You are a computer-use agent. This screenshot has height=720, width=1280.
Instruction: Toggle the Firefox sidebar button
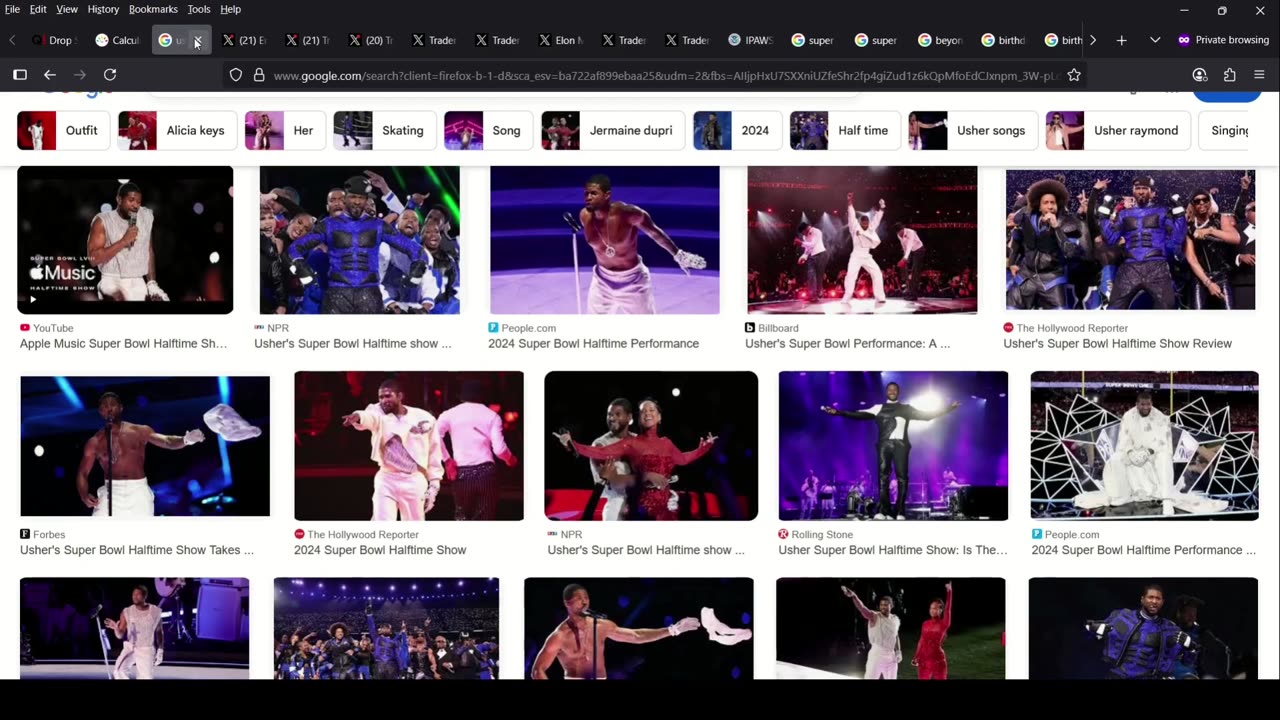coord(20,75)
